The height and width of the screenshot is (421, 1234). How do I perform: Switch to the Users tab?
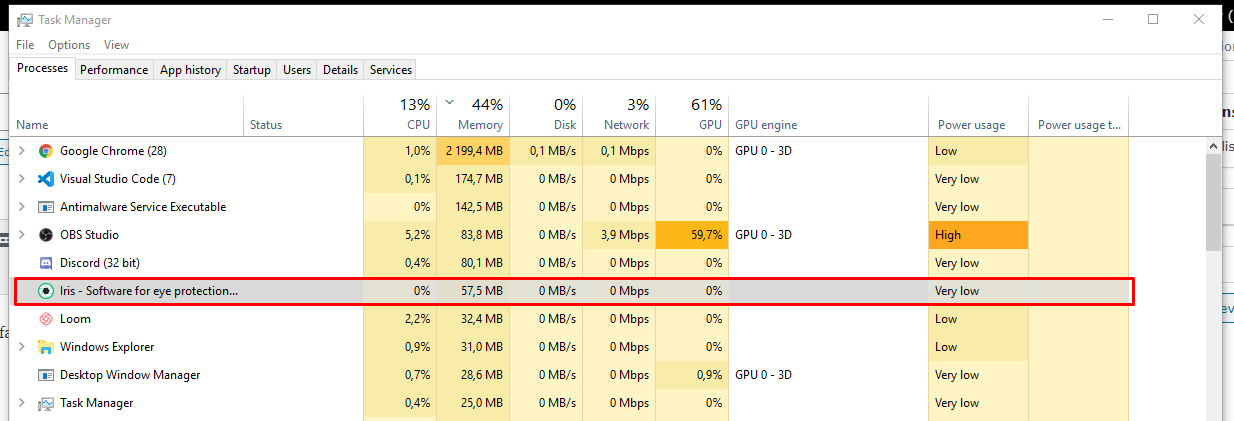tap(297, 70)
